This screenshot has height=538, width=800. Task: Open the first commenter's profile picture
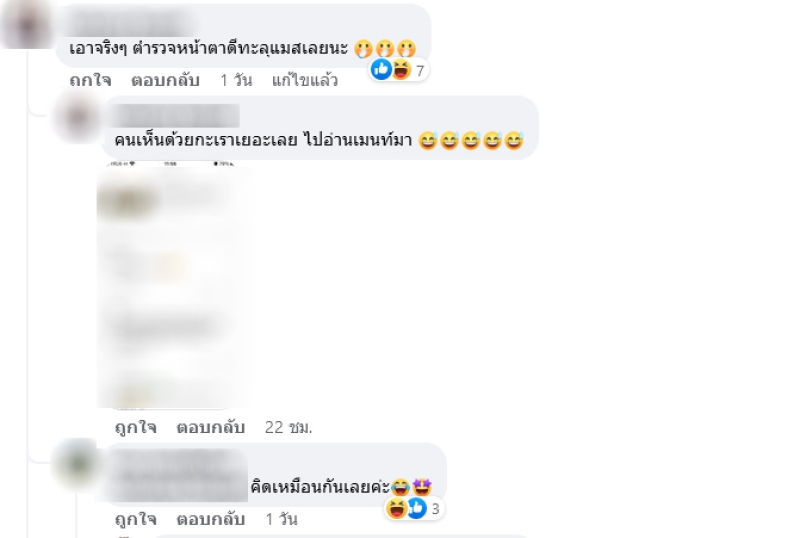pyautogui.click(x=26, y=25)
